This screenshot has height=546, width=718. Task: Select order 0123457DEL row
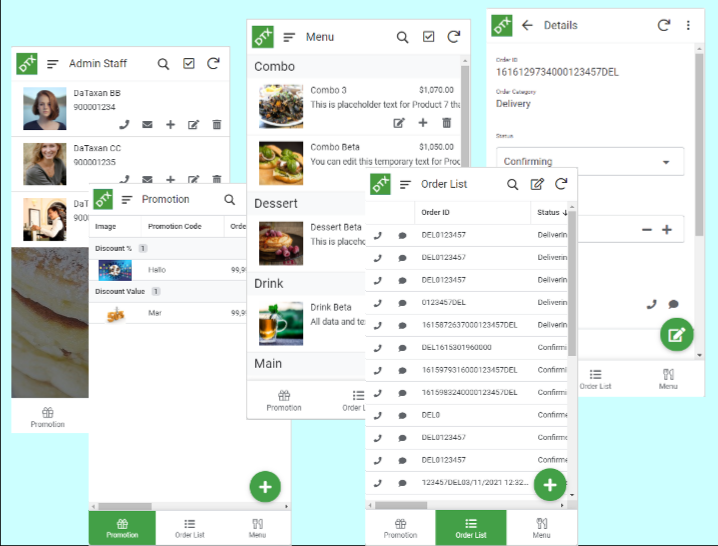[467, 302]
